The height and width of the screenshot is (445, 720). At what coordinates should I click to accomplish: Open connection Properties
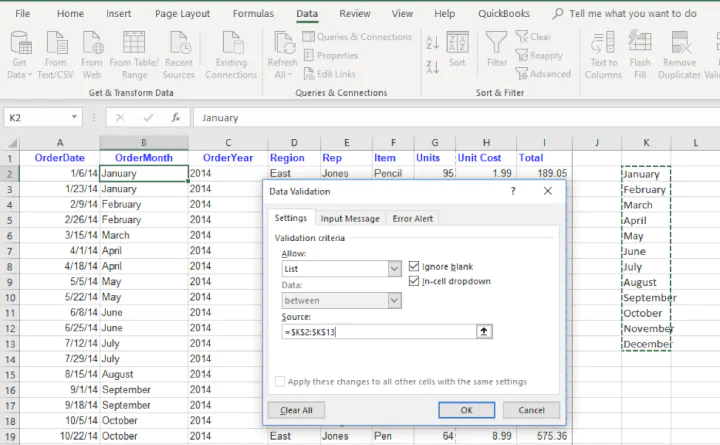coord(331,56)
